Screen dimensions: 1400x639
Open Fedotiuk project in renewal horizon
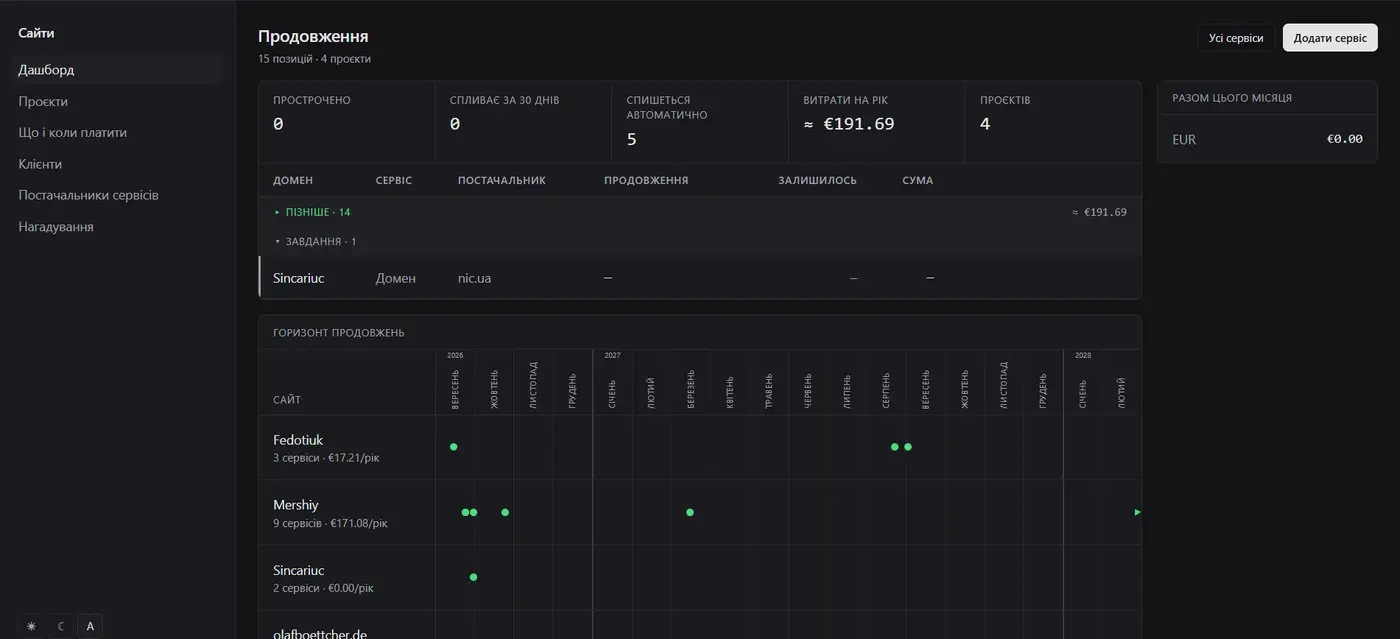[x=298, y=440]
